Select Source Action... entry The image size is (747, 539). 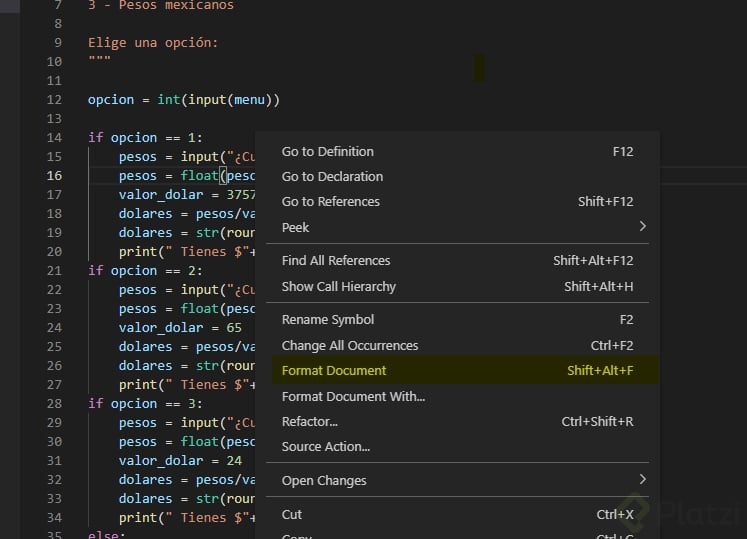pyautogui.click(x=457, y=447)
